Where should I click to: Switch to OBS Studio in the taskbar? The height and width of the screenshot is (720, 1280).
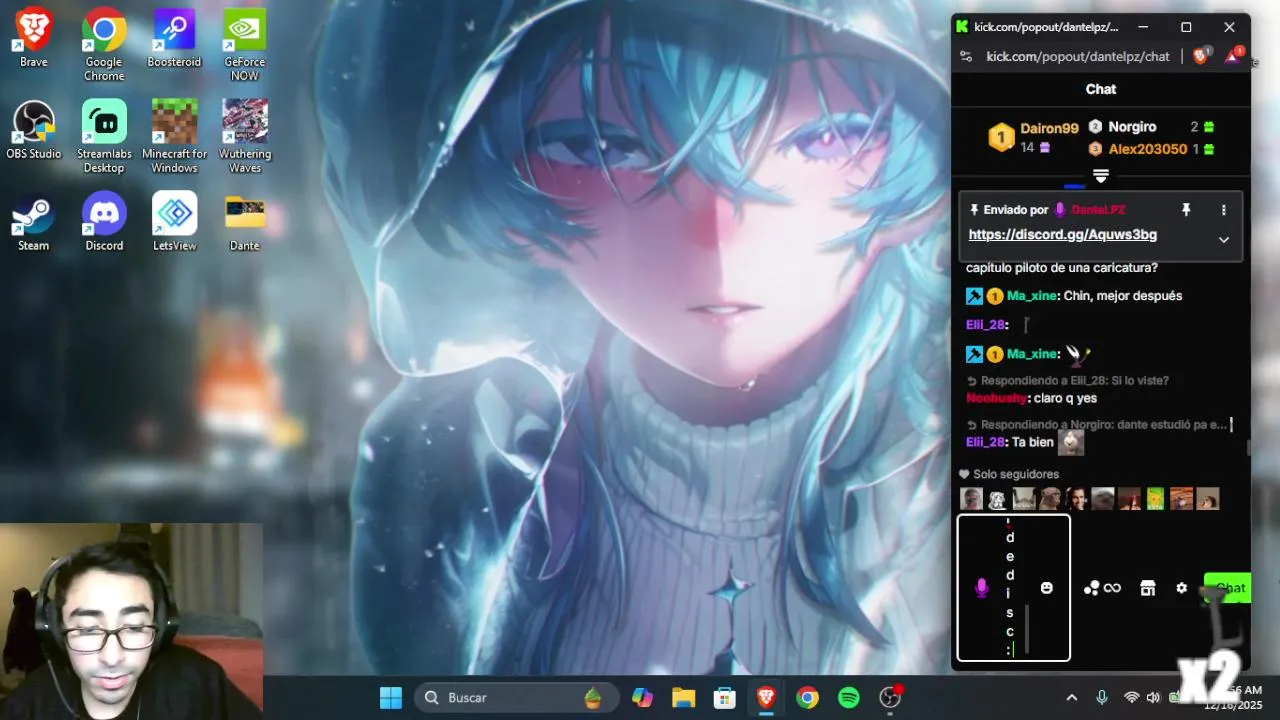tap(890, 697)
